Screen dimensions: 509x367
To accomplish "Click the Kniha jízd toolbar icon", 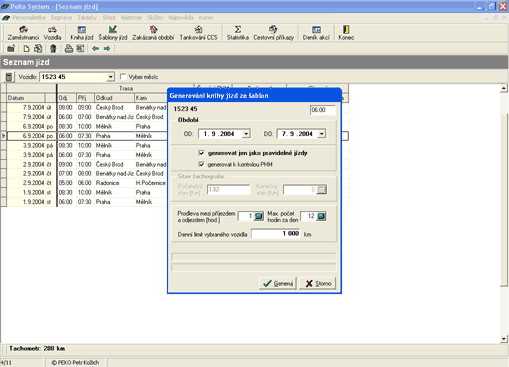I will coord(82,33).
